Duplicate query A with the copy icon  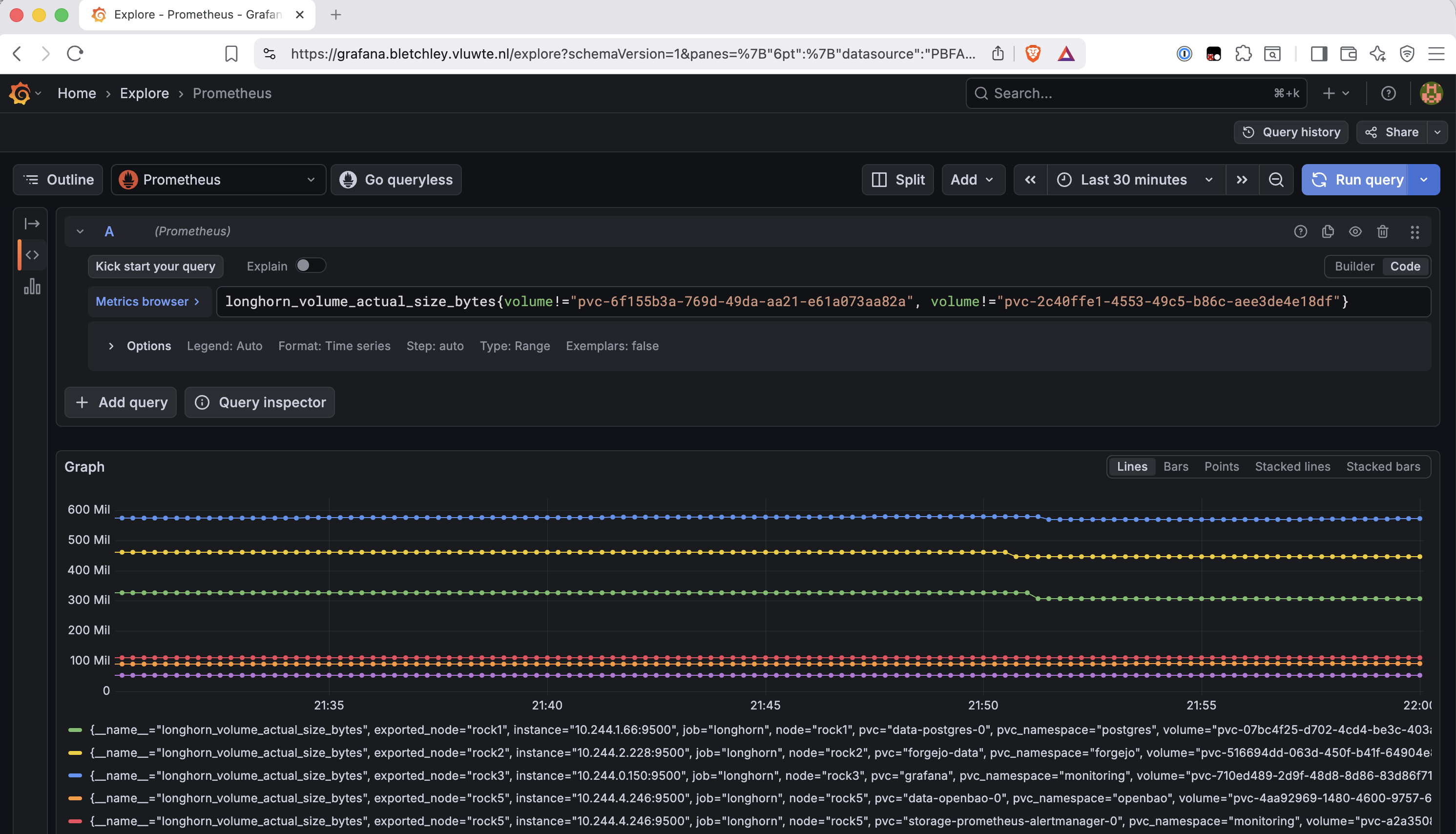(1328, 231)
